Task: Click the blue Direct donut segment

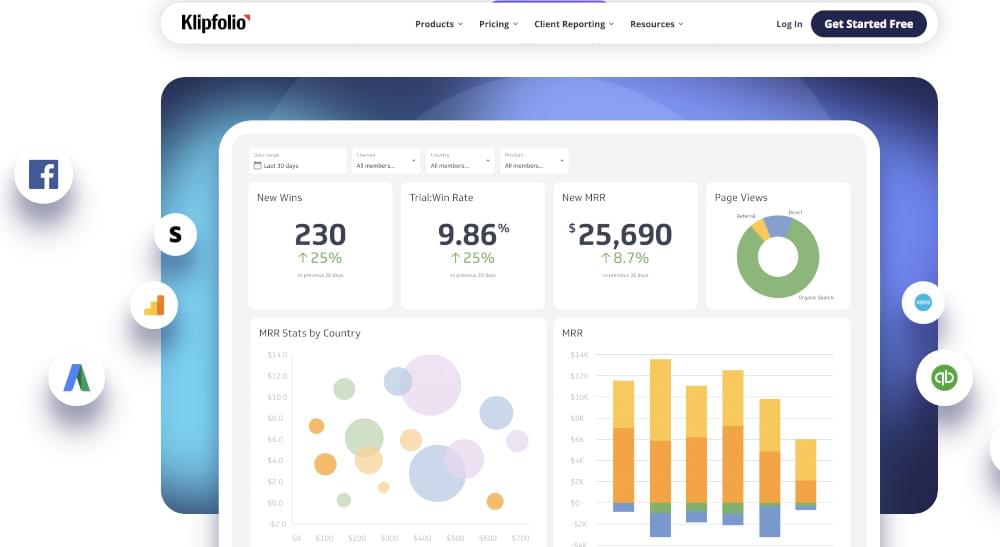Action: 778,225
